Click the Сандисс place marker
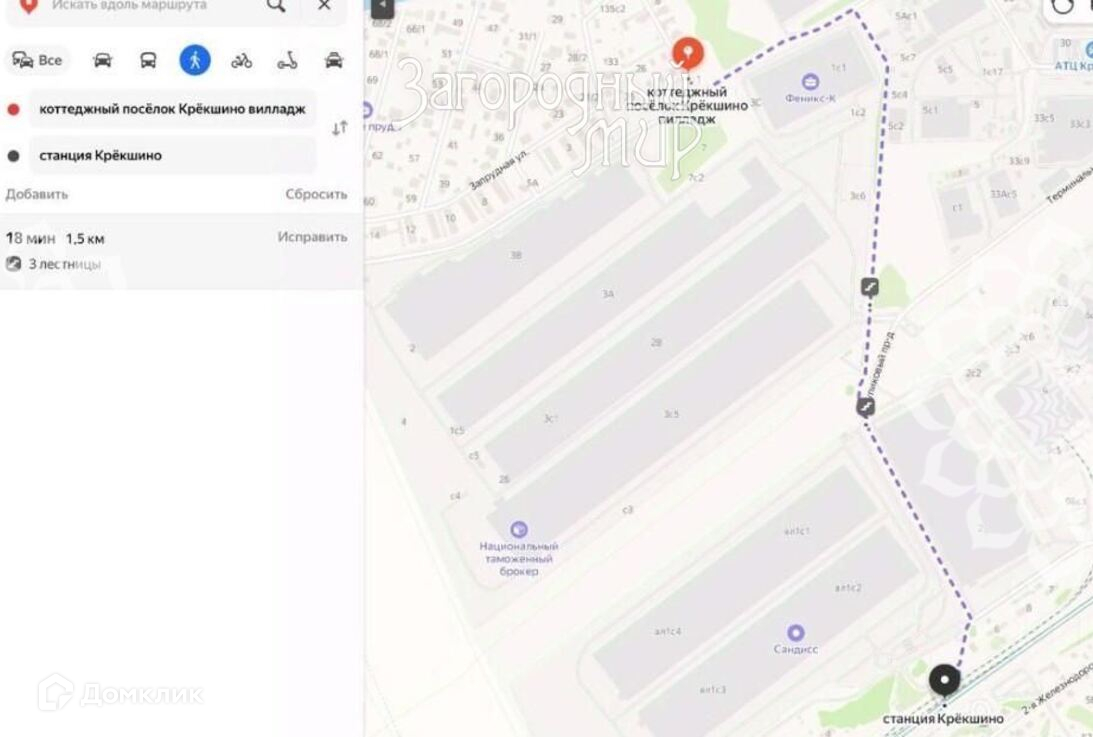 (x=795, y=633)
